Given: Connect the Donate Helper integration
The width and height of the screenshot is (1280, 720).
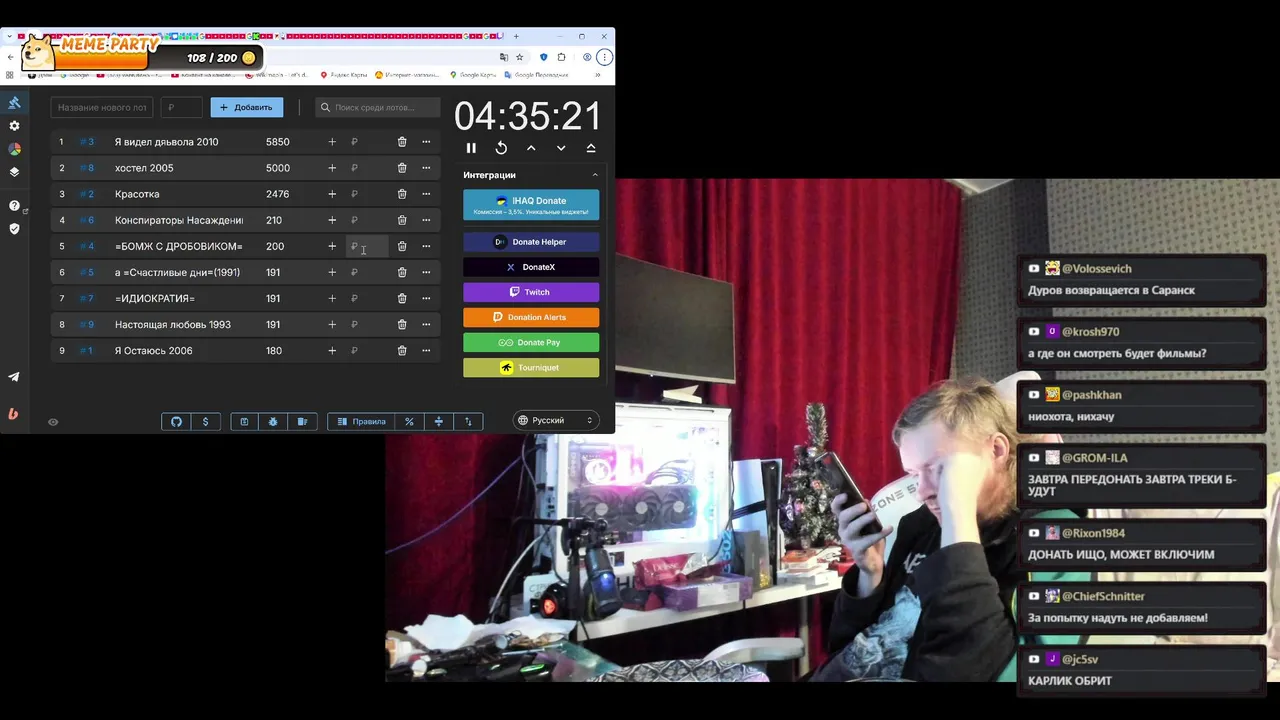Looking at the screenshot, I should point(531,242).
